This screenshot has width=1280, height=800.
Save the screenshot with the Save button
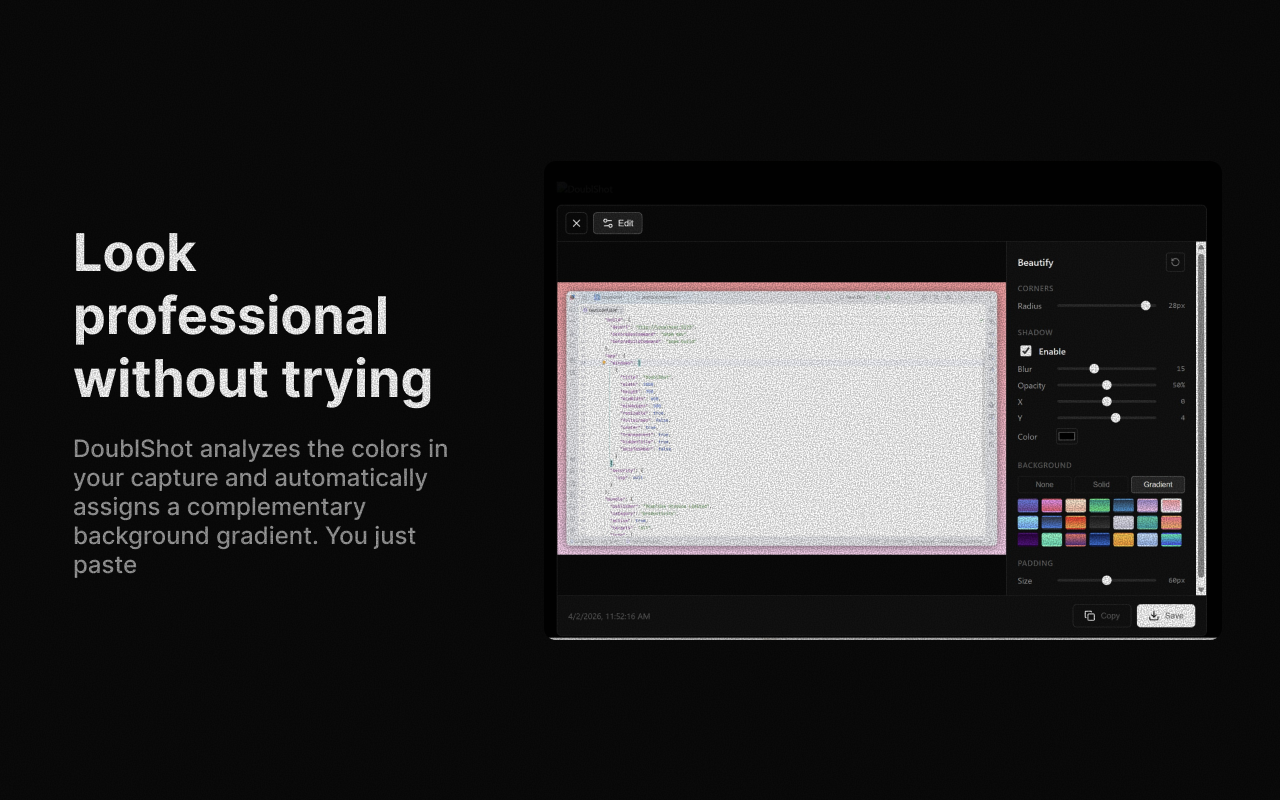1166,616
